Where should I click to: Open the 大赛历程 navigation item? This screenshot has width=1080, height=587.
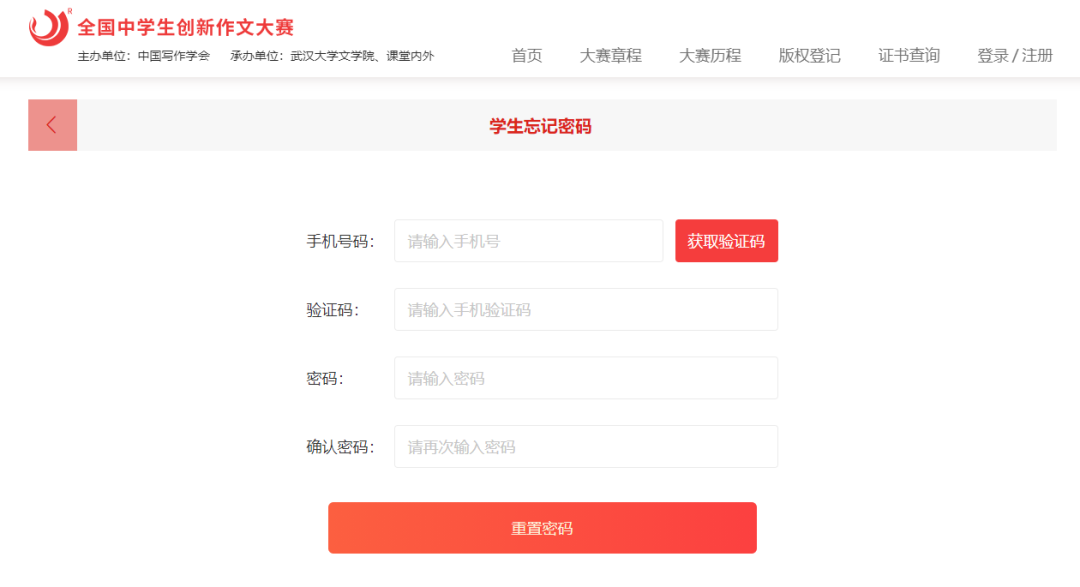pyautogui.click(x=710, y=56)
